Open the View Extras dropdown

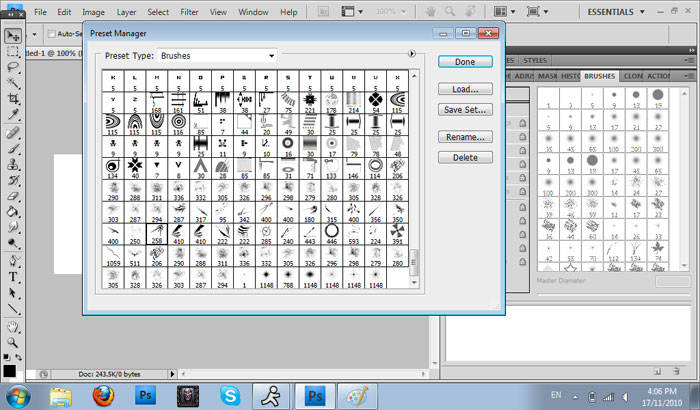coord(352,12)
